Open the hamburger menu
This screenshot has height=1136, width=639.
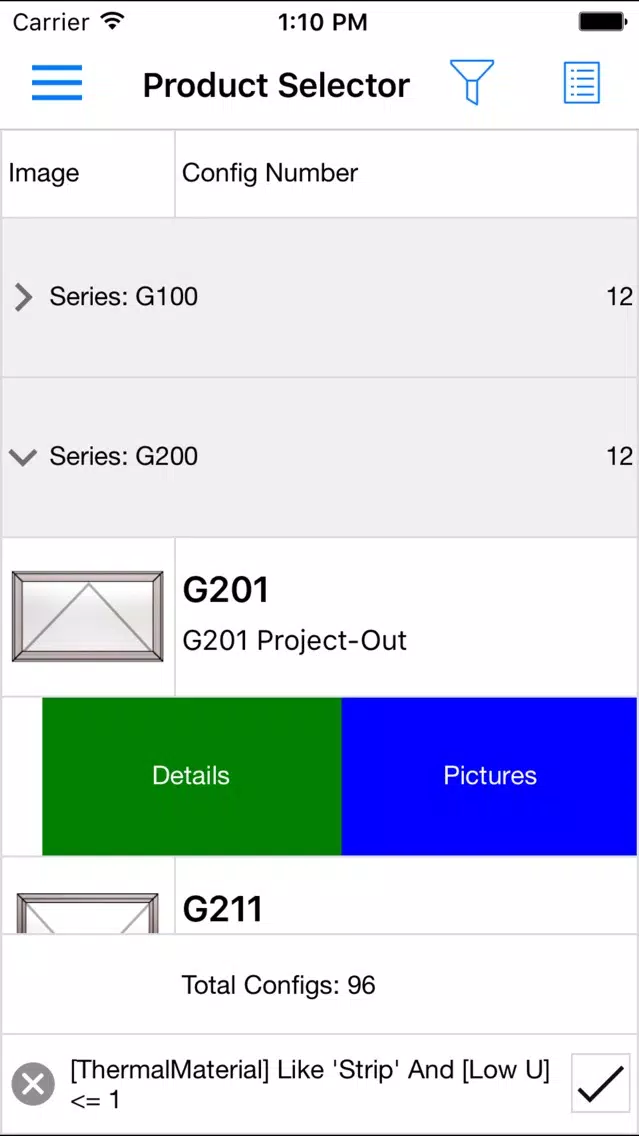57,83
